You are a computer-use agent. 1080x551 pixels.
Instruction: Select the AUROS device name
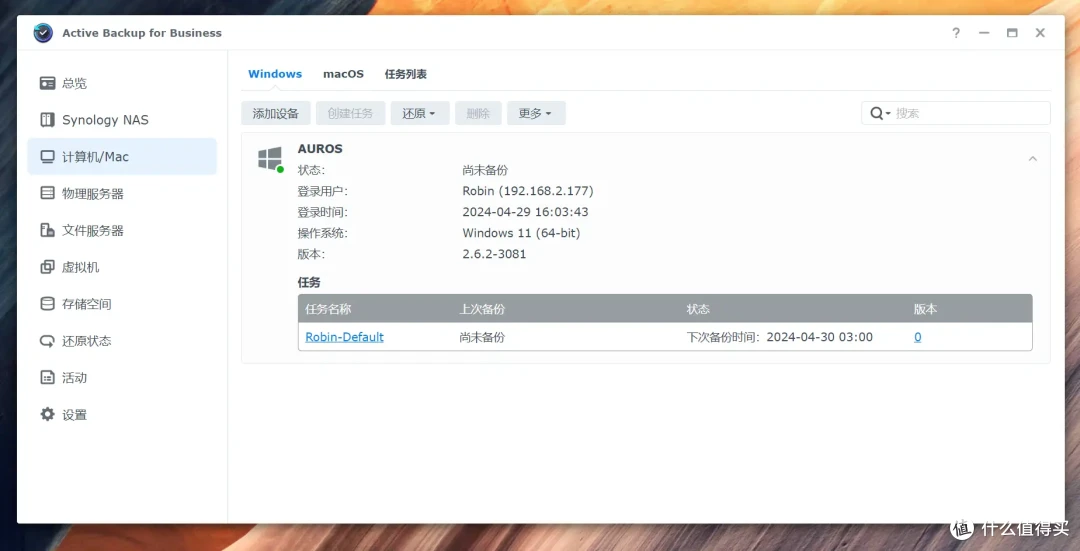tap(320, 149)
